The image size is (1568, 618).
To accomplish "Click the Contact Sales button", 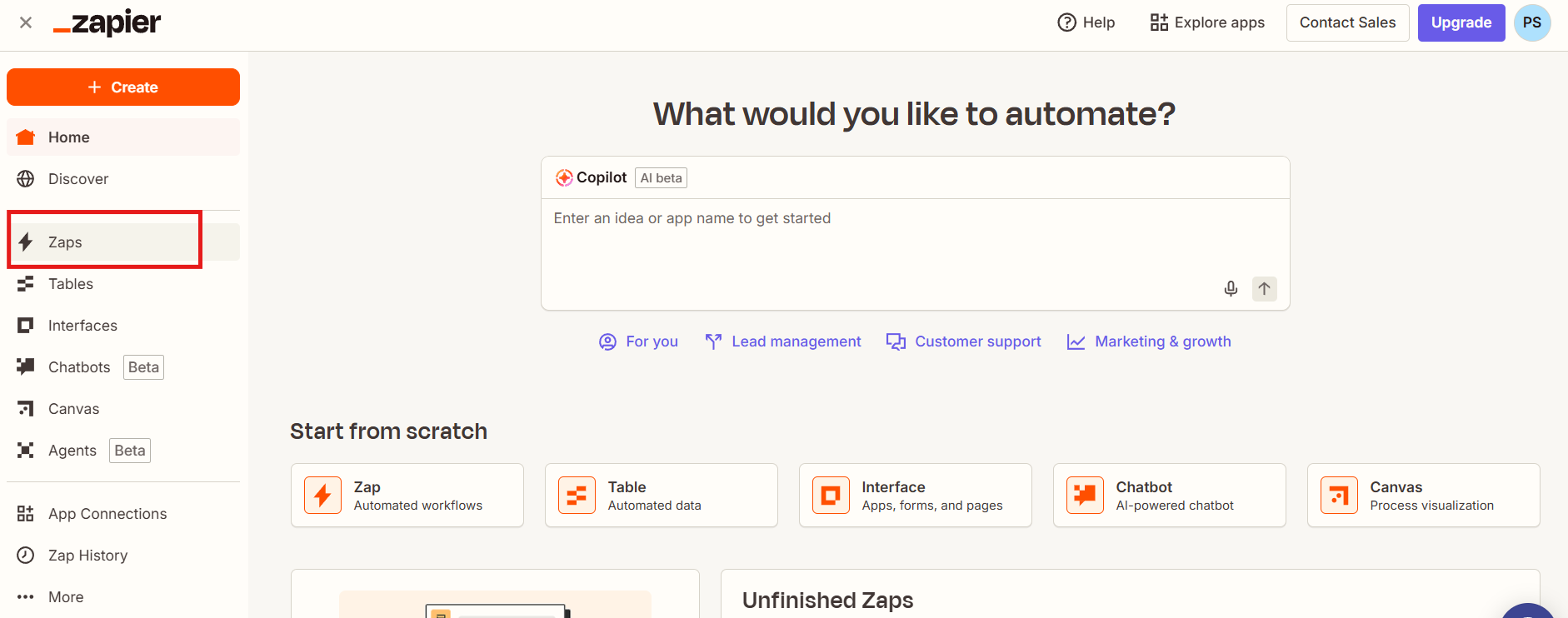I will pyautogui.click(x=1347, y=22).
